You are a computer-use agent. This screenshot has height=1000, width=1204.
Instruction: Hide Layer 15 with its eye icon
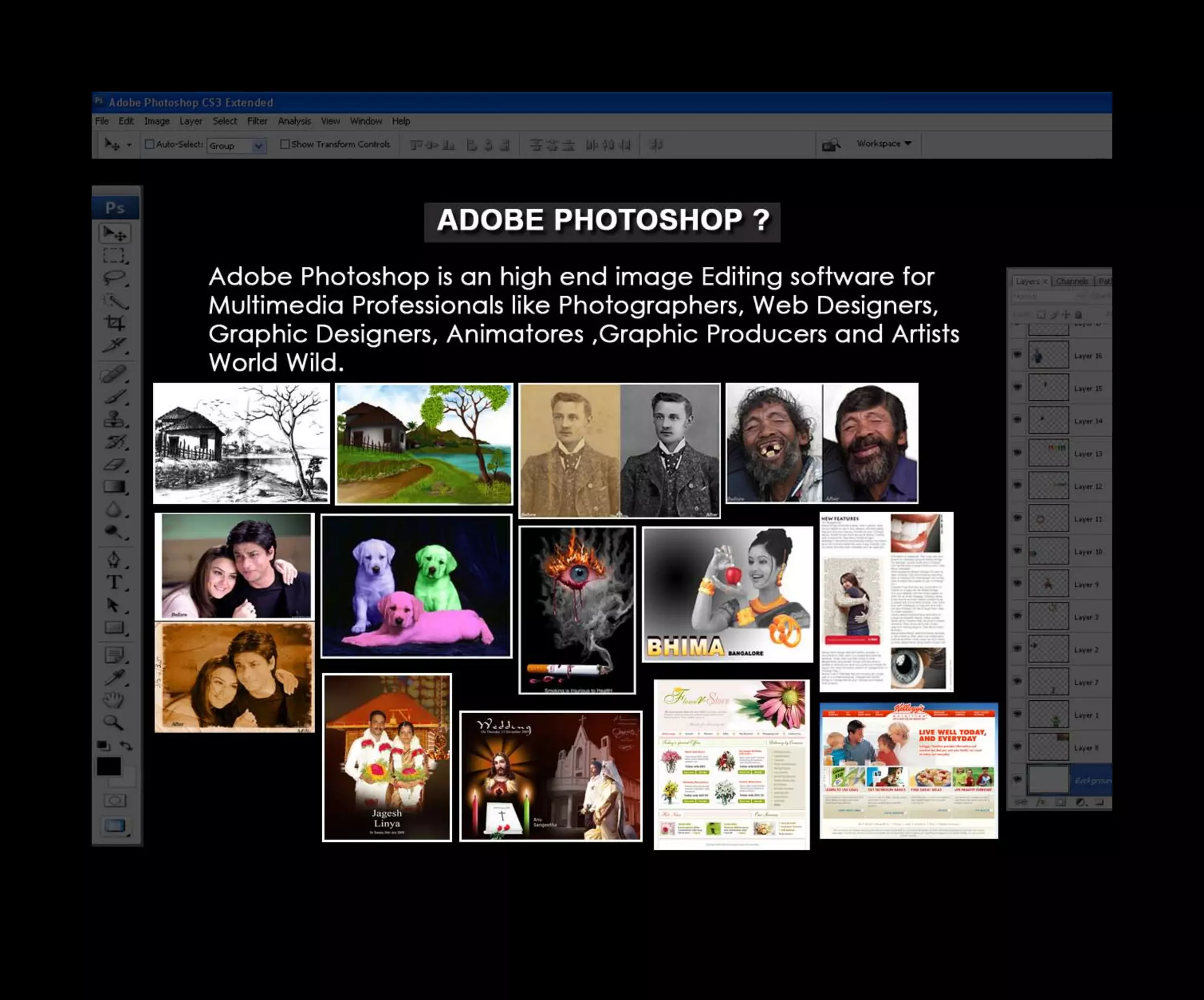point(1017,387)
